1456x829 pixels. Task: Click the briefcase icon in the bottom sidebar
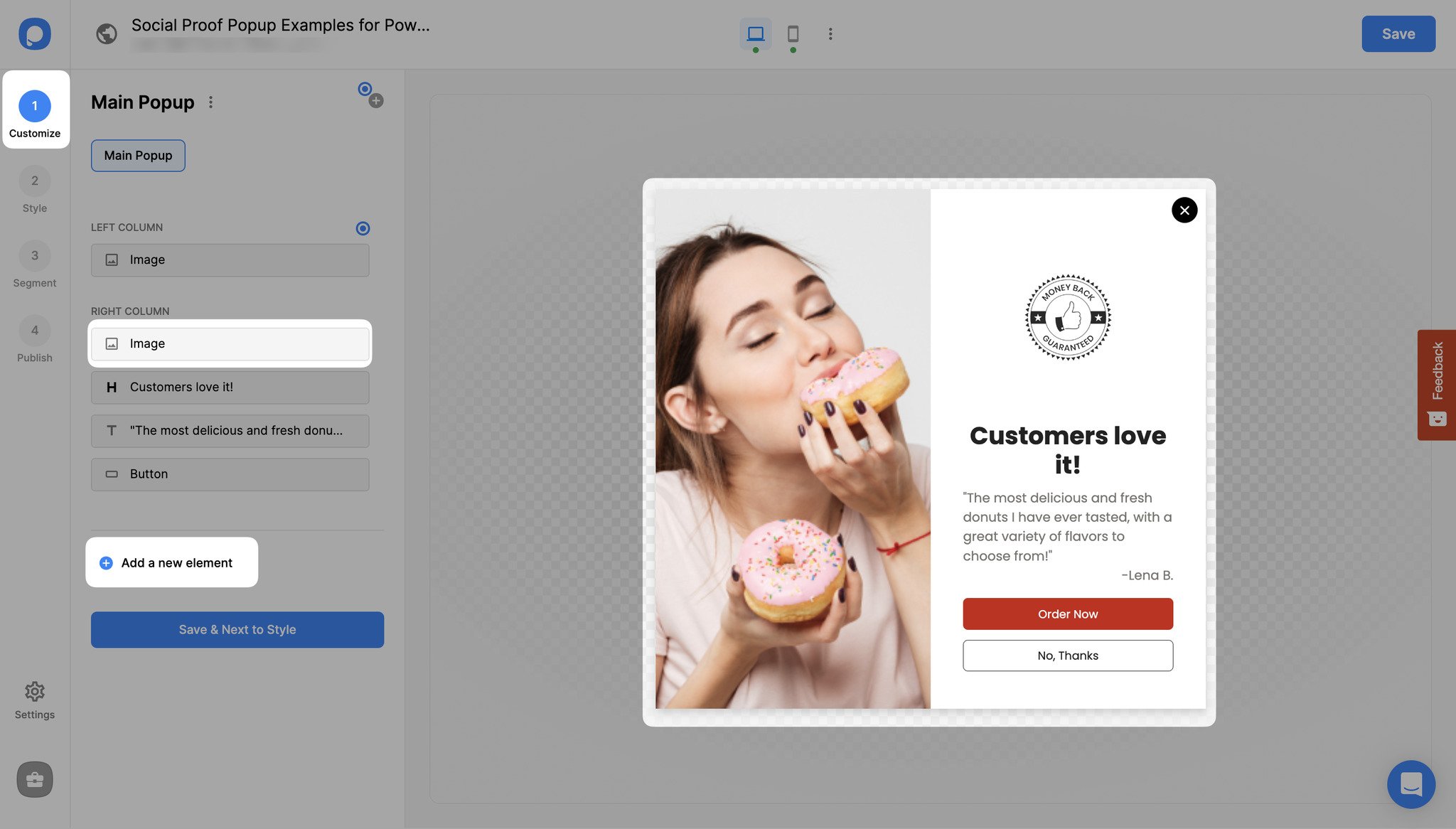[x=34, y=779]
